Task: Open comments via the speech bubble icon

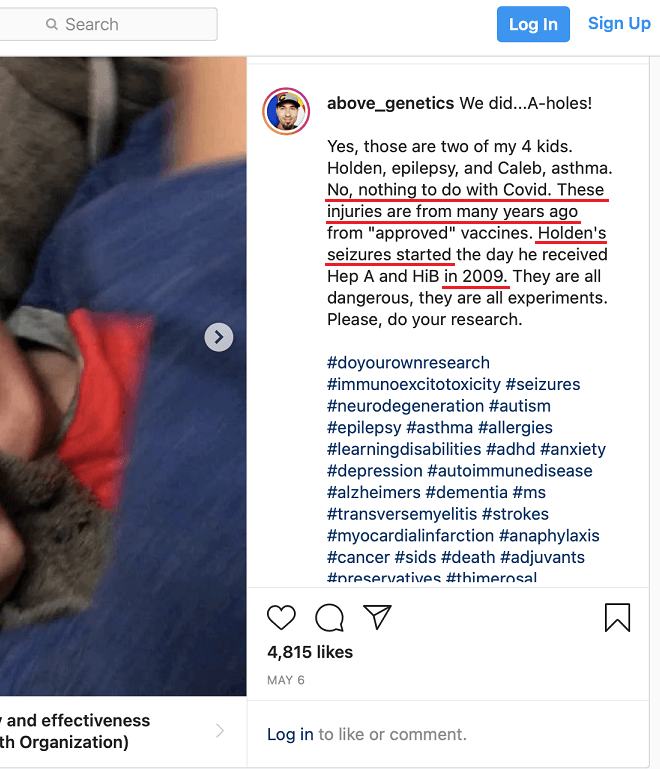Action: pos(330,617)
